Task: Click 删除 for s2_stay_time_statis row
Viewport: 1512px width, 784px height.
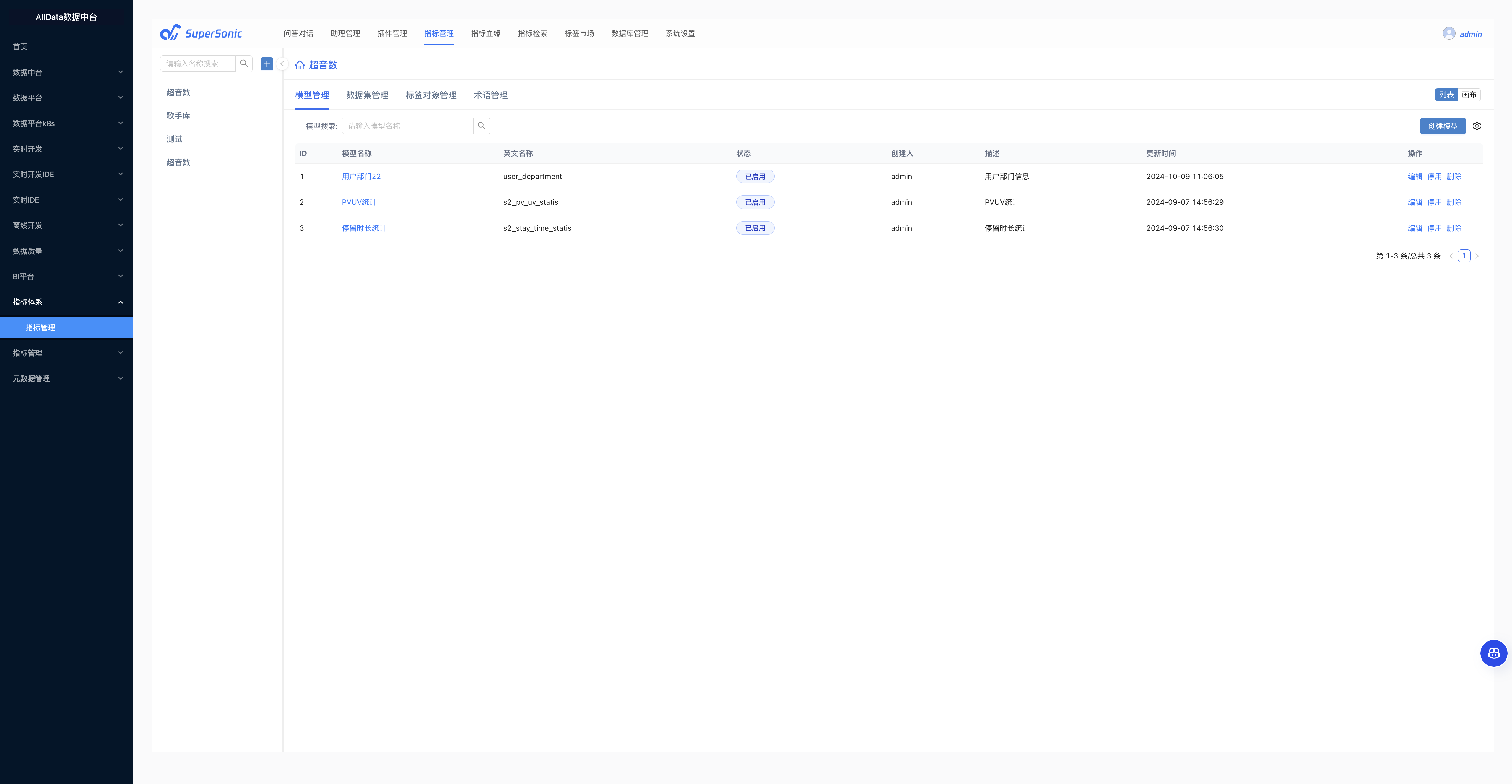Action: pos(1454,228)
